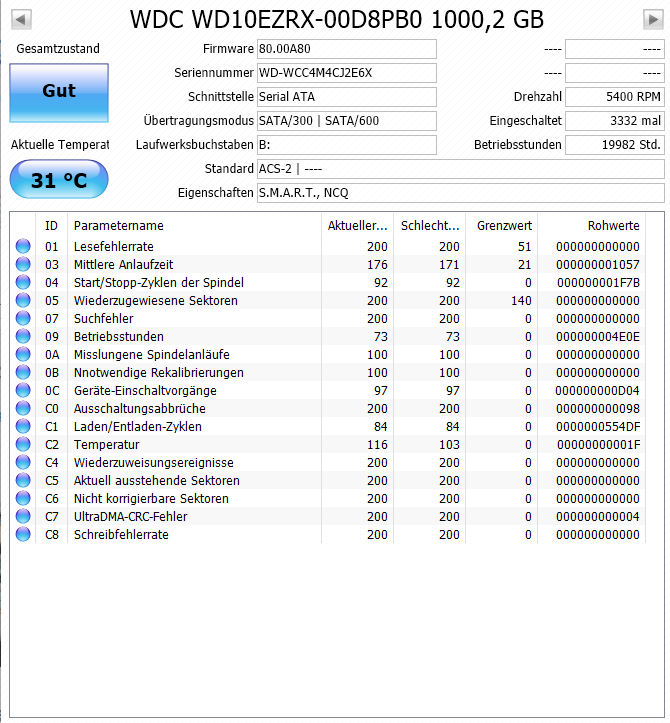Viewport: 670px width, 723px height.
Task: Click status orb of Nicht korrigierbare Sektoren row
Action: click(23, 498)
